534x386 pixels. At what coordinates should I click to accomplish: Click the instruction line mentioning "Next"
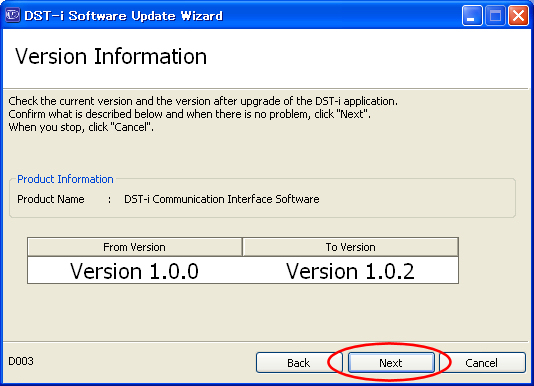pos(189,114)
